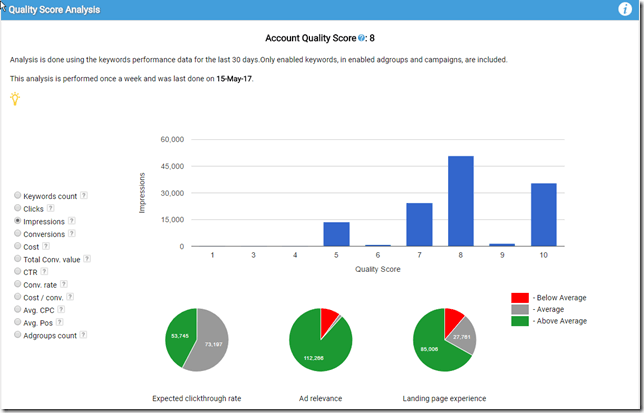
Task: Click the Quality Score 10 bar
Action: coord(542,214)
